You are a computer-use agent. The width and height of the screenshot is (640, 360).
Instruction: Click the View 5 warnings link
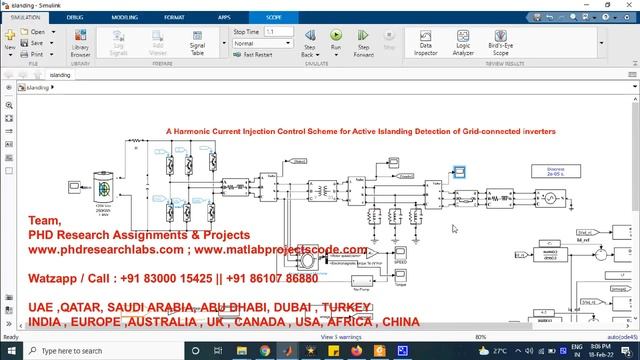click(341, 337)
